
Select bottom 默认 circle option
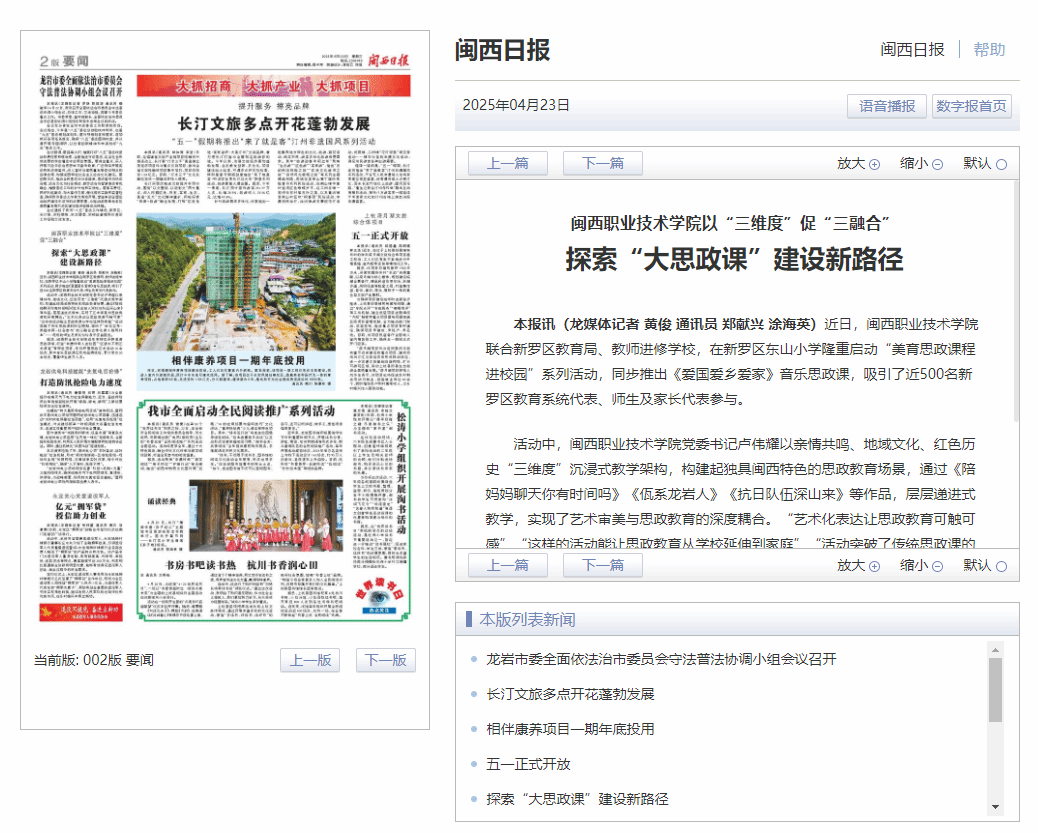(x=1001, y=566)
